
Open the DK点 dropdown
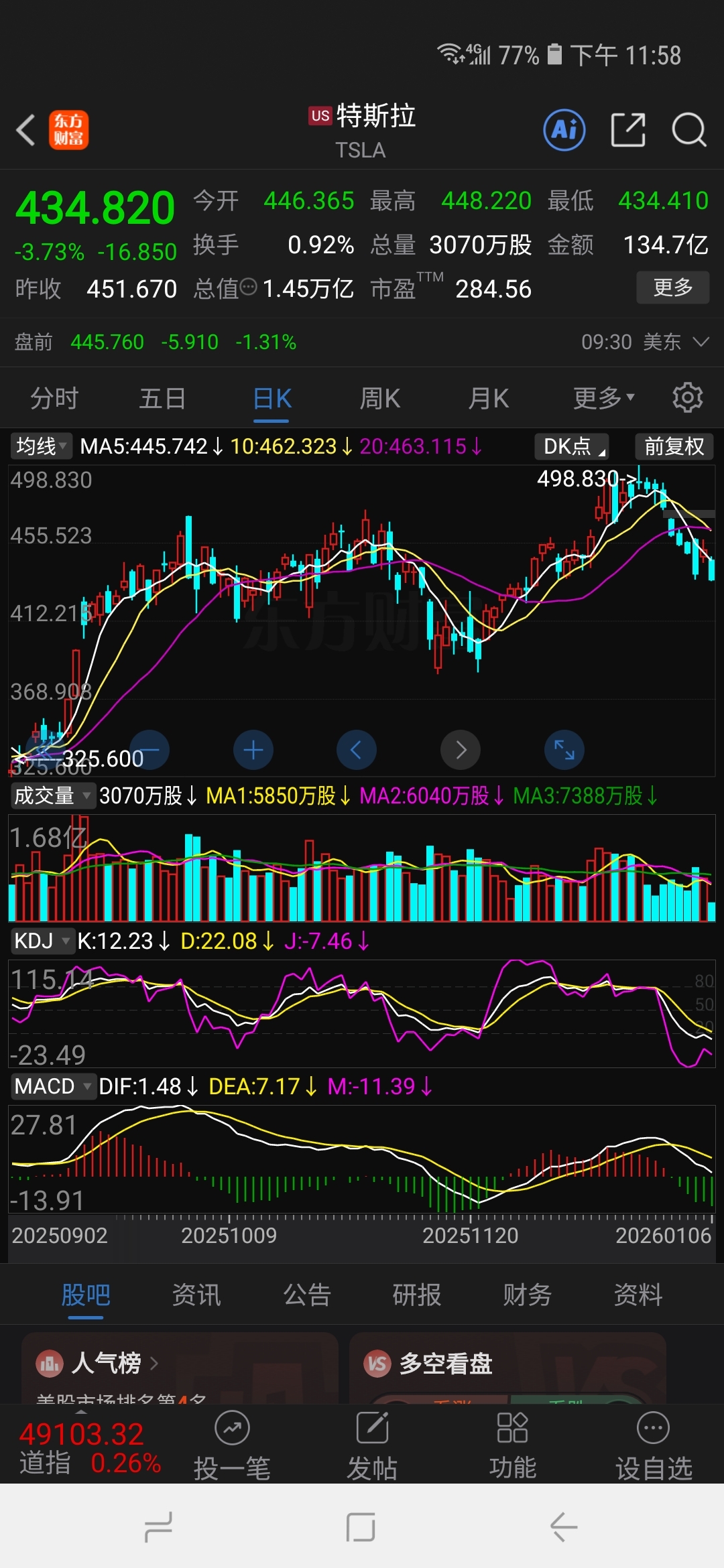572,446
